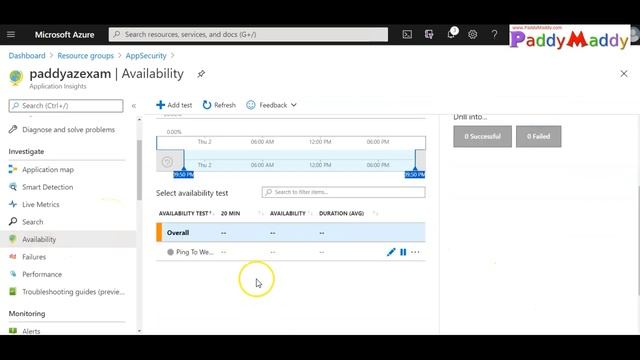This screenshot has width=640, height=360.
Task: Go to Resource groups breadcrumb
Action: click(x=85, y=56)
